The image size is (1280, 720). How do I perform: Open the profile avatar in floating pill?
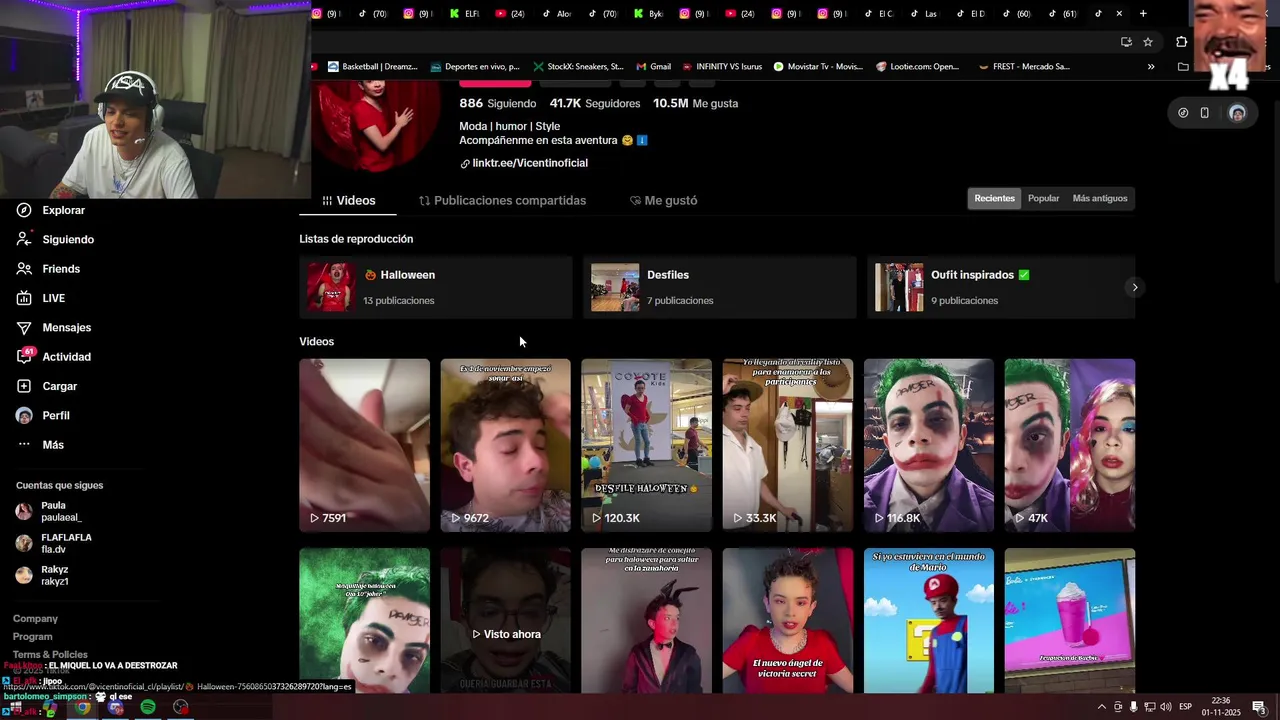[1237, 113]
